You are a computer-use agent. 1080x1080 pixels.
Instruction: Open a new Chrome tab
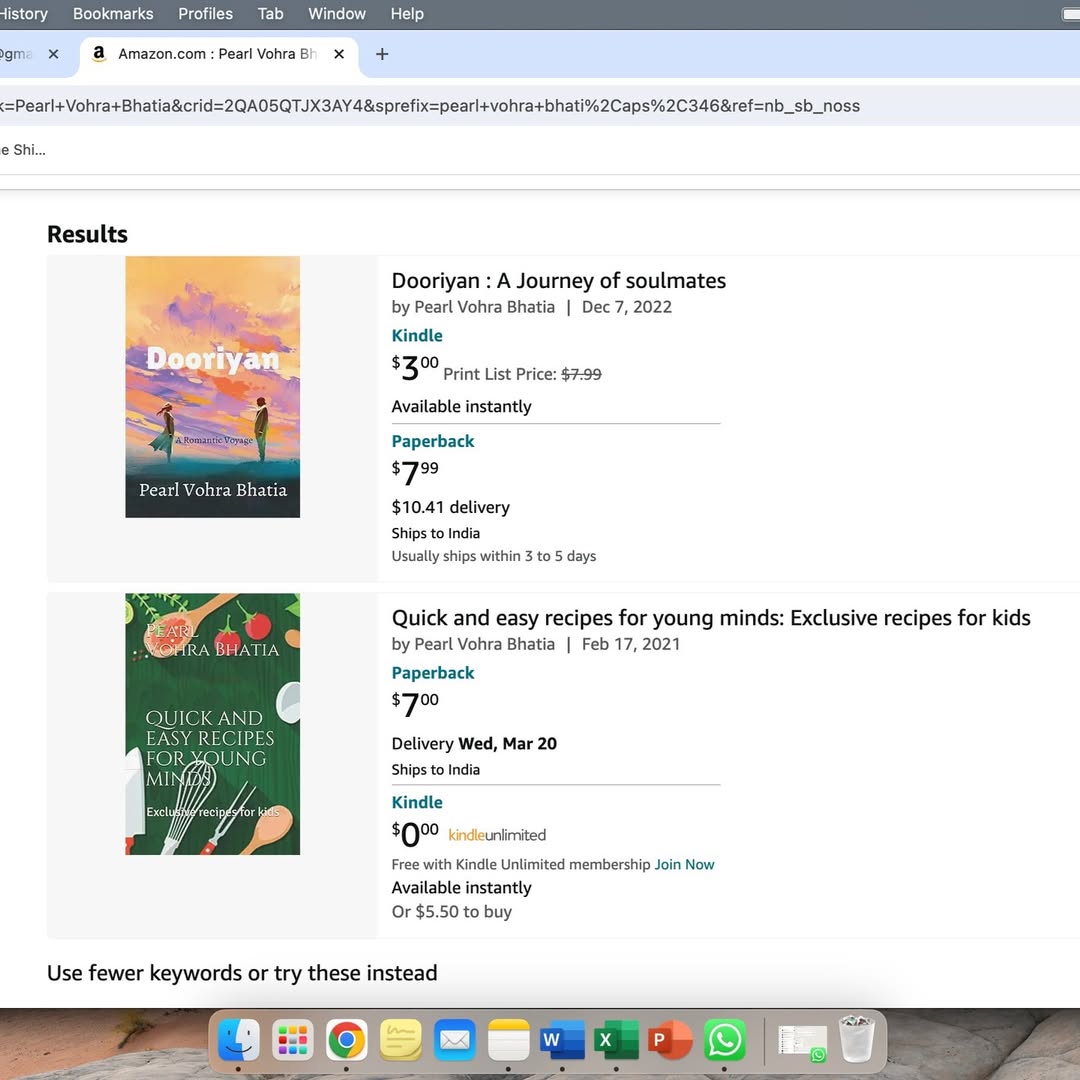(382, 54)
